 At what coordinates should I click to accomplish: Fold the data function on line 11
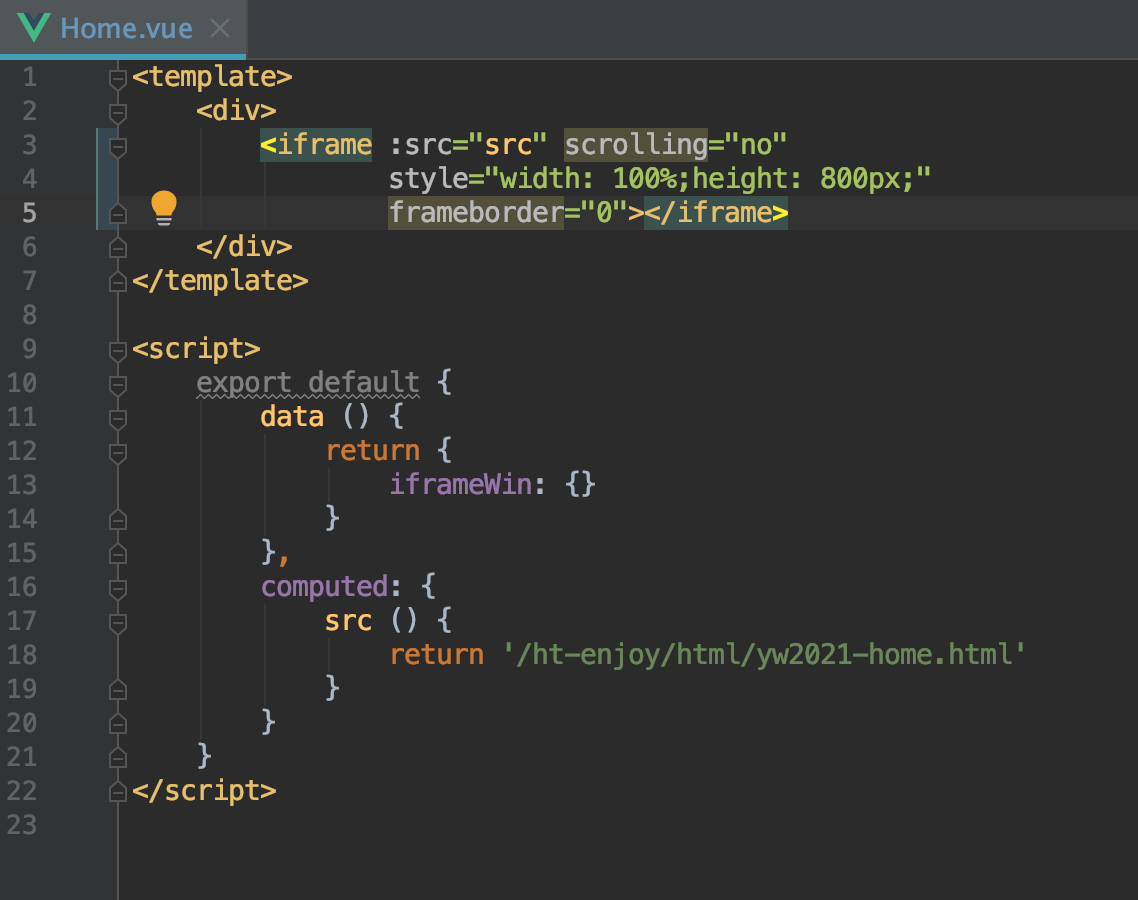click(x=118, y=417)
